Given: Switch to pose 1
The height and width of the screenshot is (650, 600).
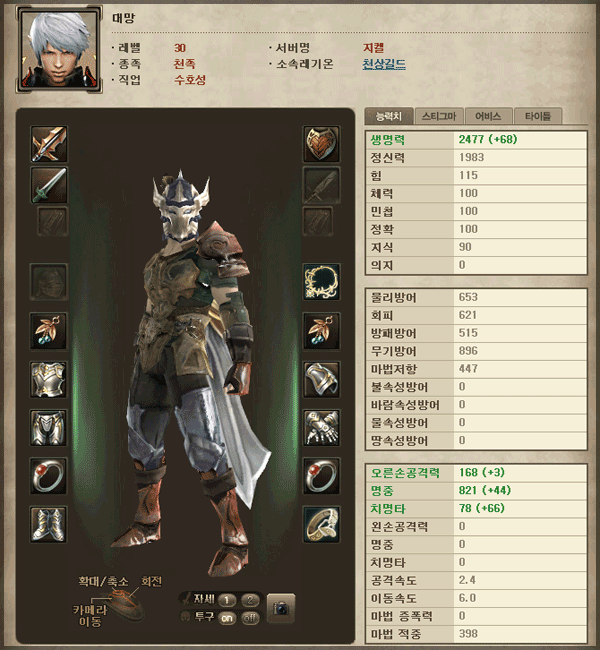Looking at the screenshot, I should tap(227, 600).
